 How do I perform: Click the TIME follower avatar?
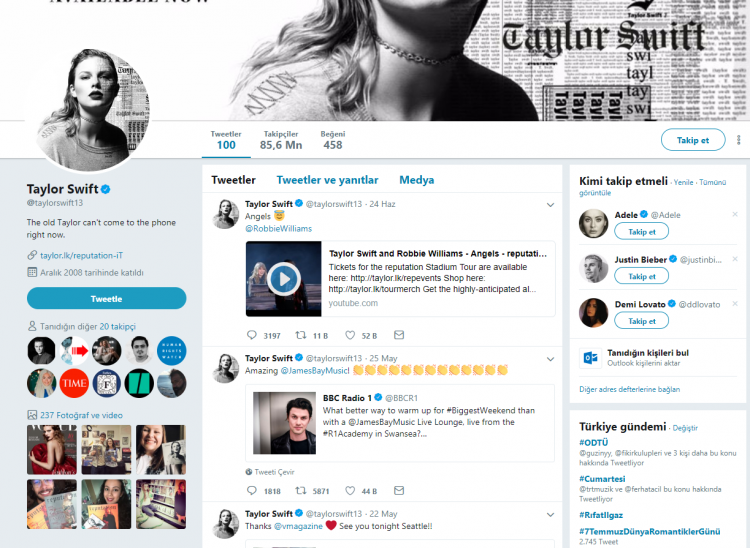pyautogui.click(x=74, y=383)
